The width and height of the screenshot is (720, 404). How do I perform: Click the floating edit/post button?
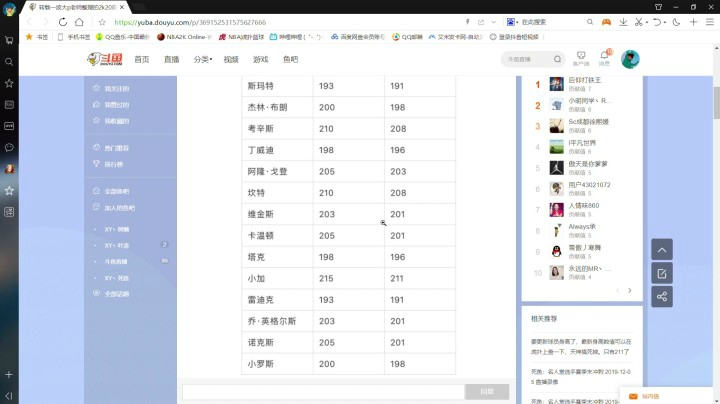click(662, 273)
